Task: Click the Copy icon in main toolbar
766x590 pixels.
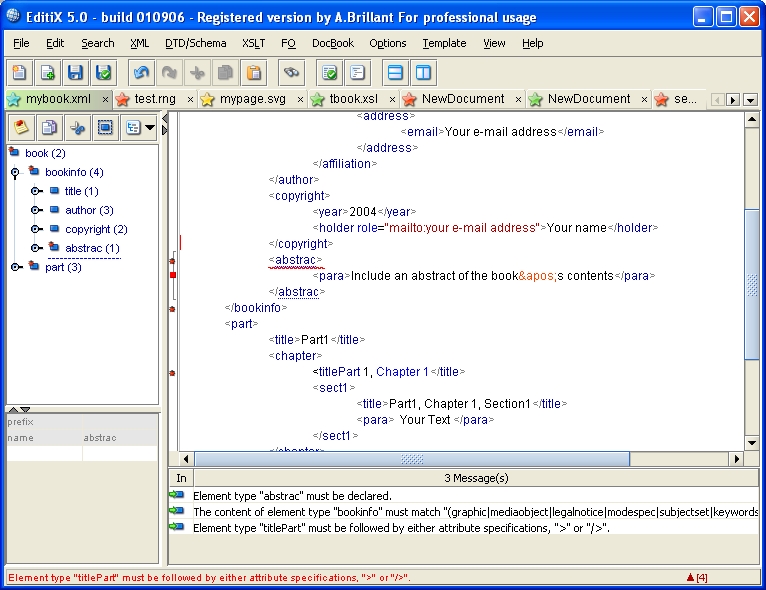Action: [x=225, y=73]
